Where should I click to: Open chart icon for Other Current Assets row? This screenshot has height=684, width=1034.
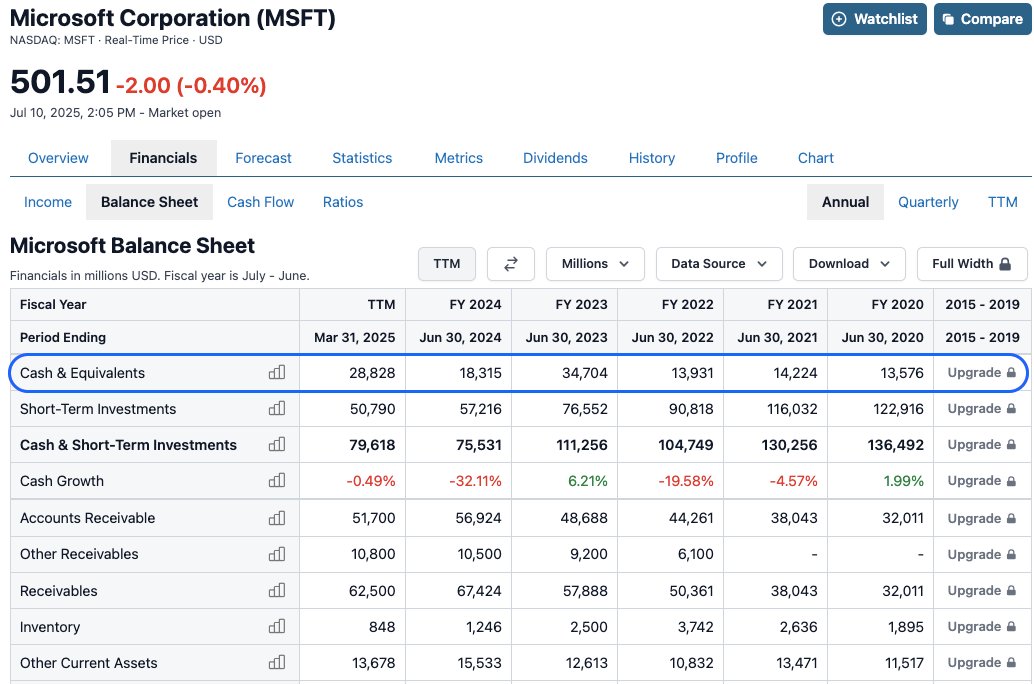(277, 662)
